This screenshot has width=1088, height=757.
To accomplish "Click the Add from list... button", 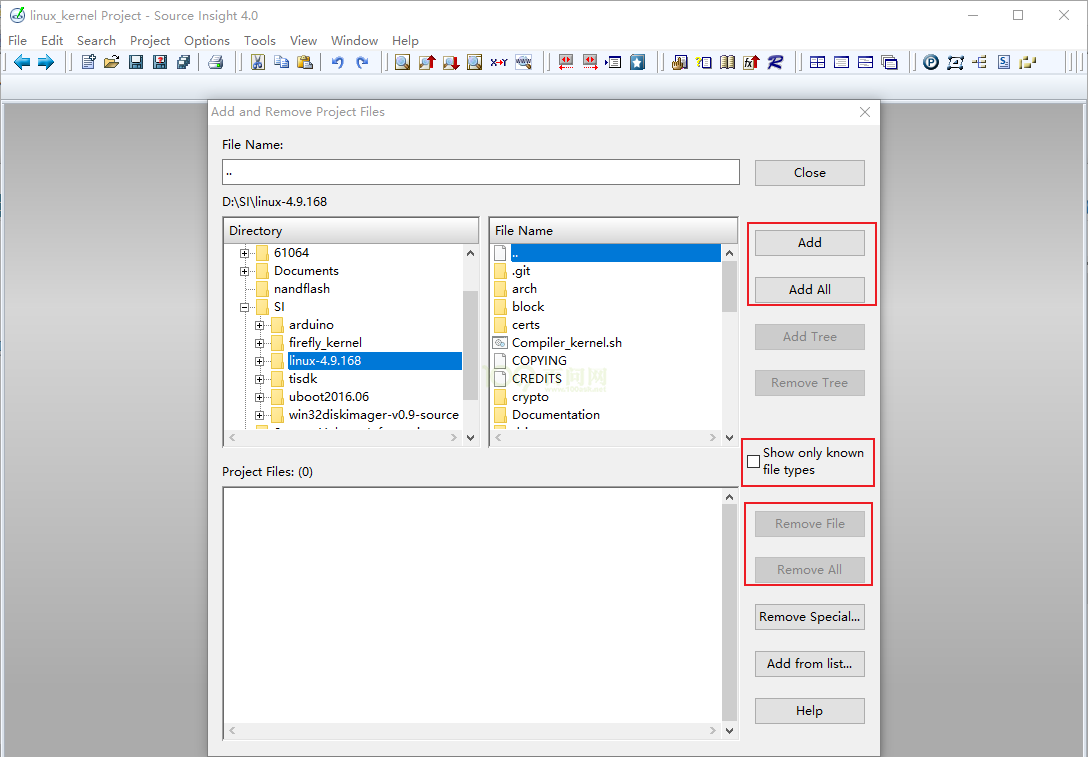I will click(810, 664).
